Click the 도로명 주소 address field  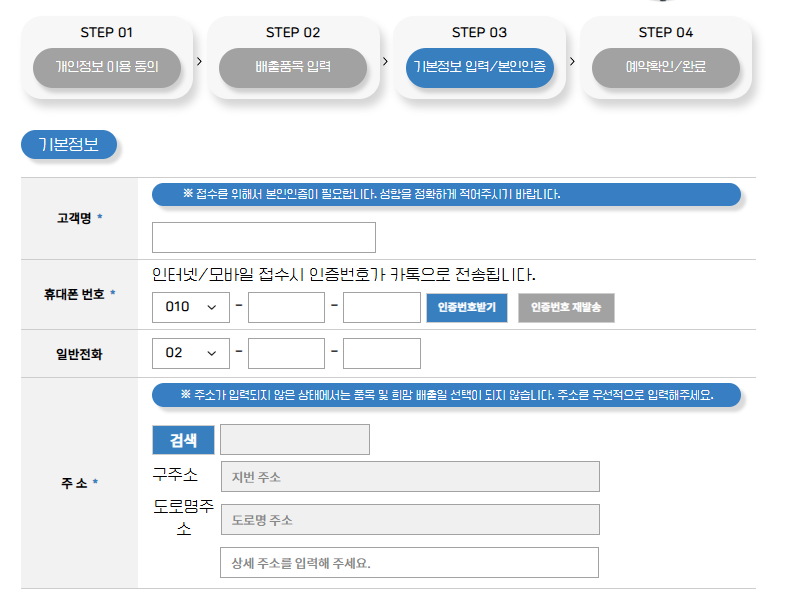[410, 519]
